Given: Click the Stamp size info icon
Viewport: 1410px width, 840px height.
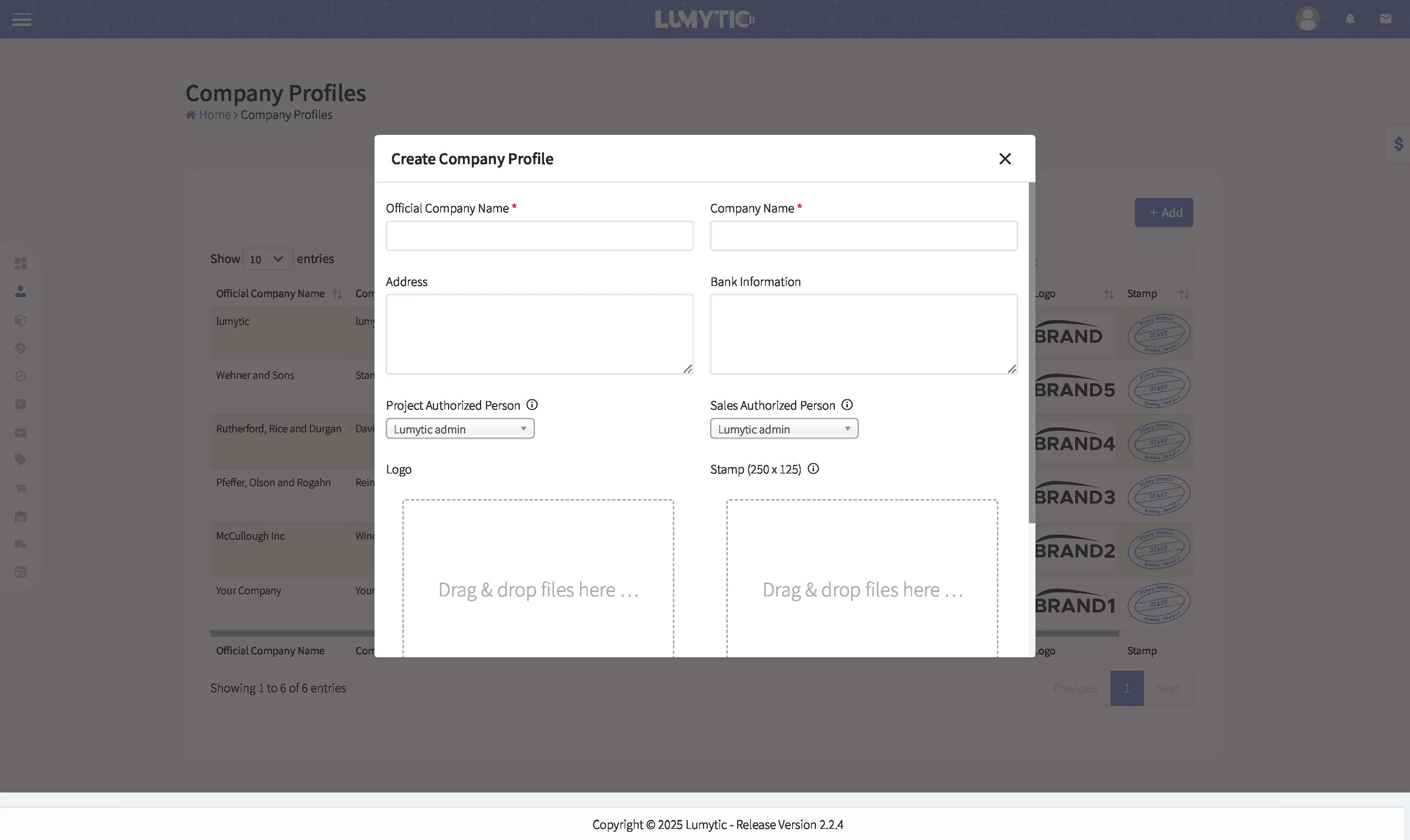Looking at the screenshot, I should click(814, 469).
